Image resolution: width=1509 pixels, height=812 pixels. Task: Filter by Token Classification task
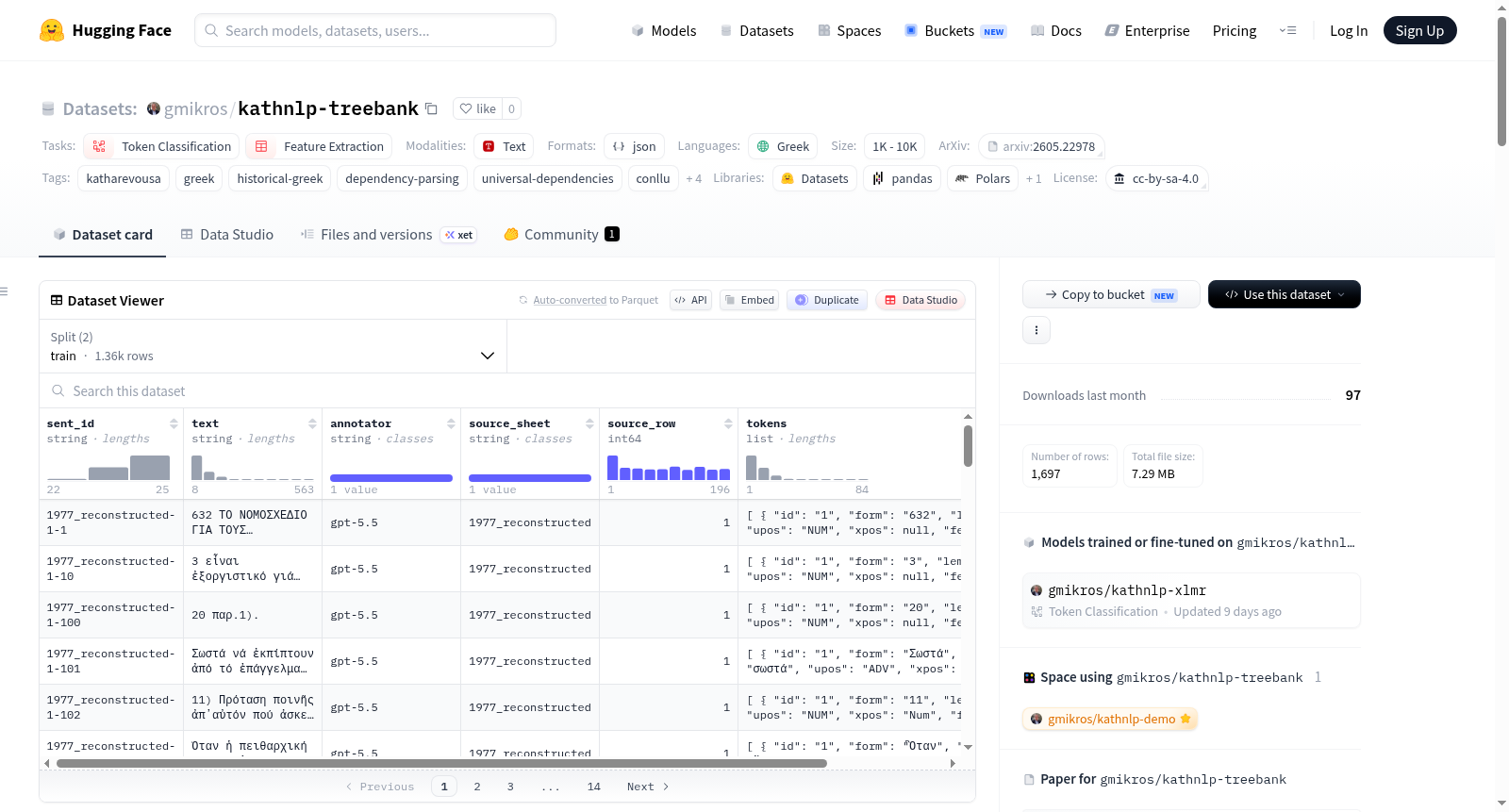161,146
